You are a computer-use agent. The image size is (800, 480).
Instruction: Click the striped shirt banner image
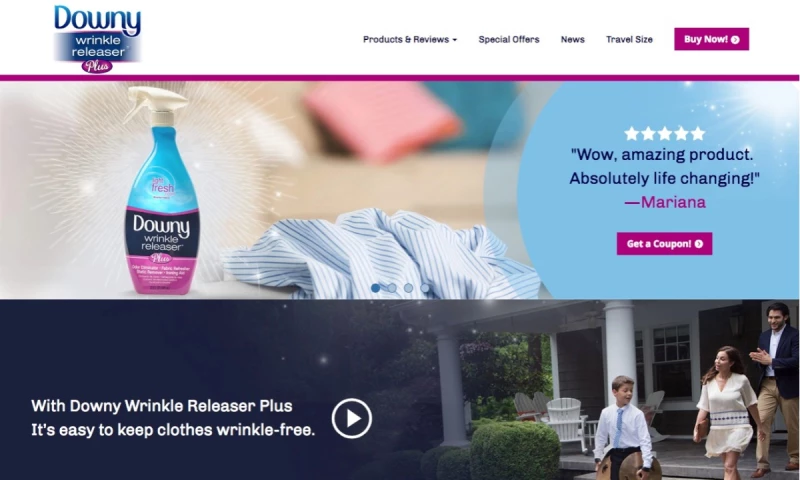tap(380, 253)
